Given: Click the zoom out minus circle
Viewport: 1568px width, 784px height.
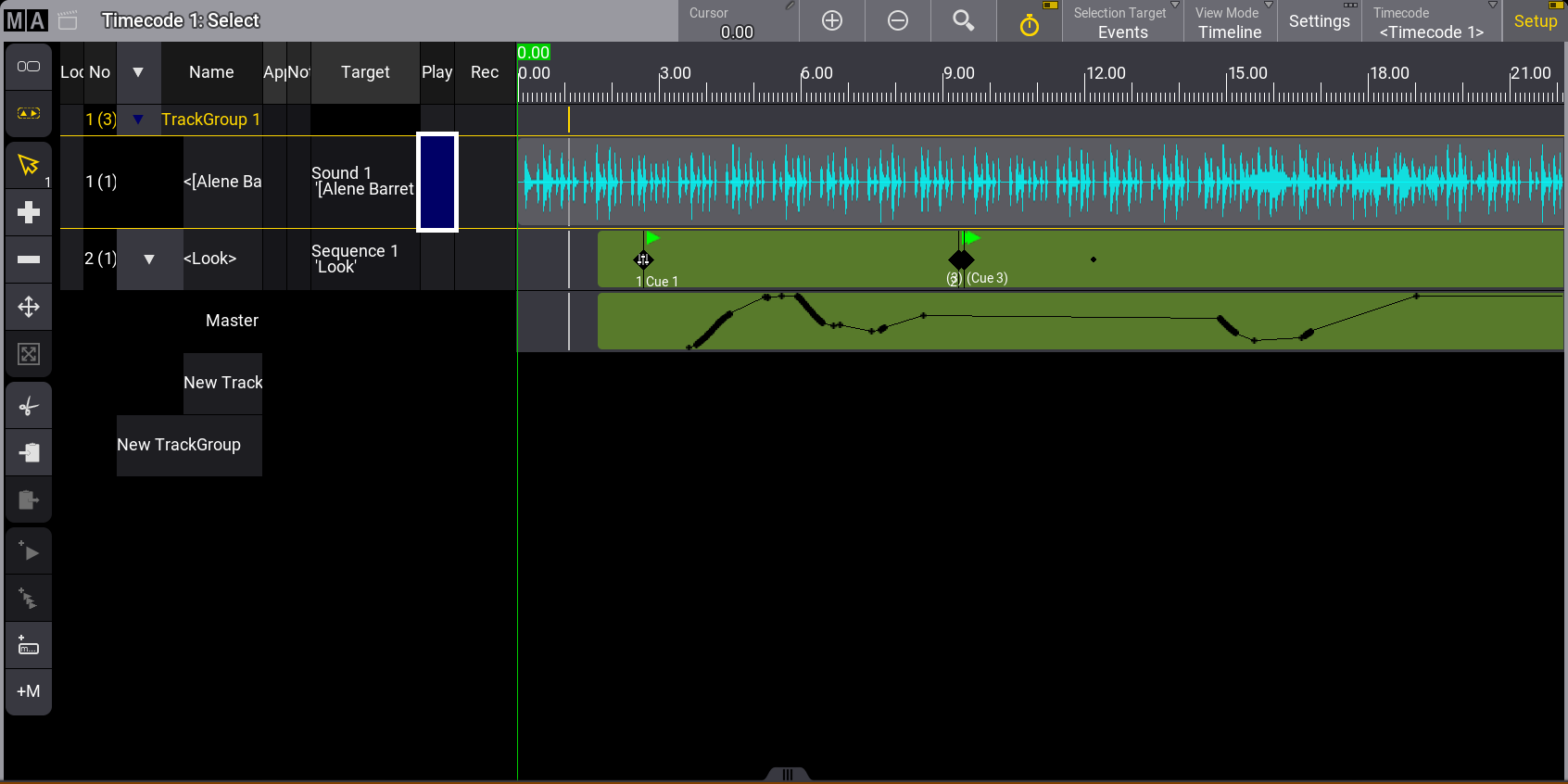Looking at the screenshot, I should point(897,20).
